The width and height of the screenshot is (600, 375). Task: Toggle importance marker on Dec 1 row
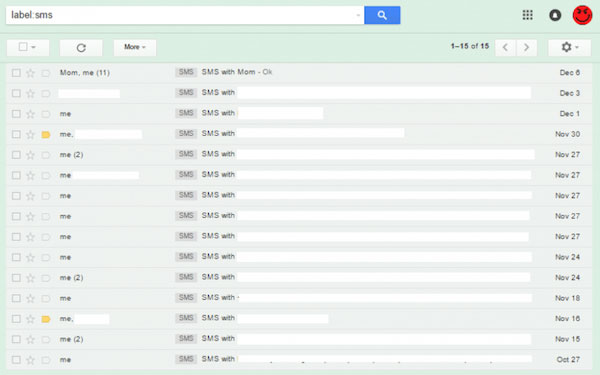coord(46,114)
